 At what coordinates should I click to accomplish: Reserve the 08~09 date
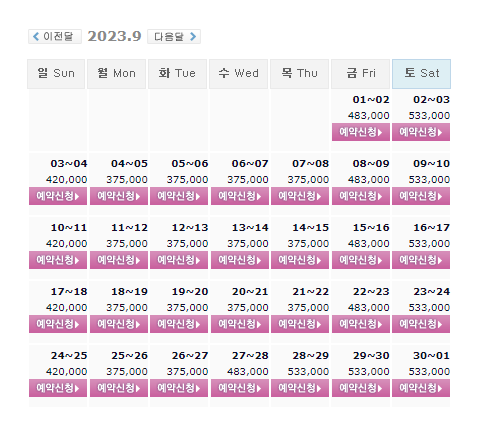point(361,196)
